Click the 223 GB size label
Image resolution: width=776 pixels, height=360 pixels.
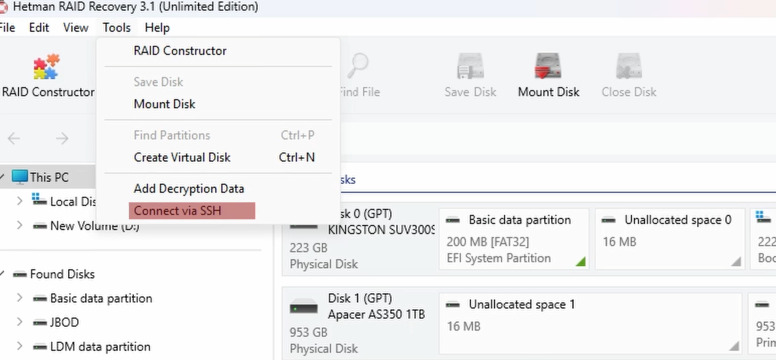pyautogui.click(x=308, y=248)
